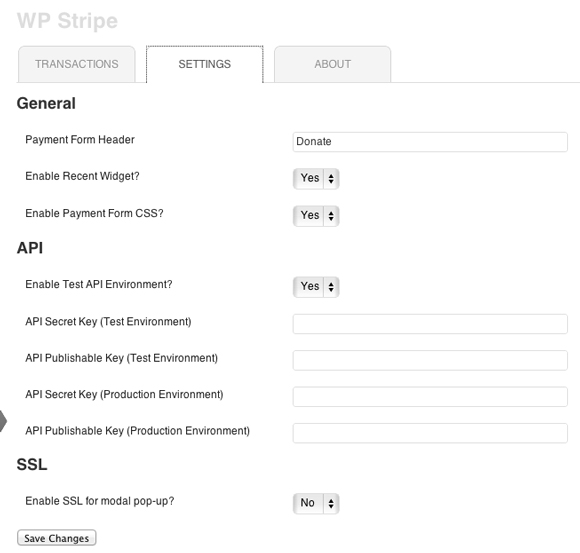
Task: Click the API Secret Key Production Environment field
Action: [430, 397]
